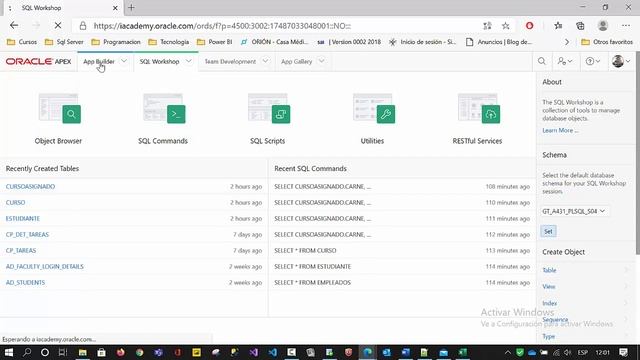Open the Object Browser tool icon
This screenshot has height=360, width=640.
60,109
